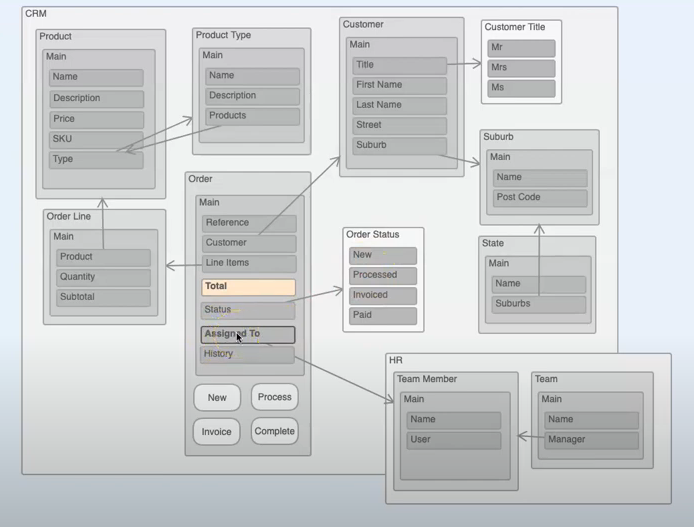
Task: Select the Products field in Product Type
Action: tap(252, 116)
